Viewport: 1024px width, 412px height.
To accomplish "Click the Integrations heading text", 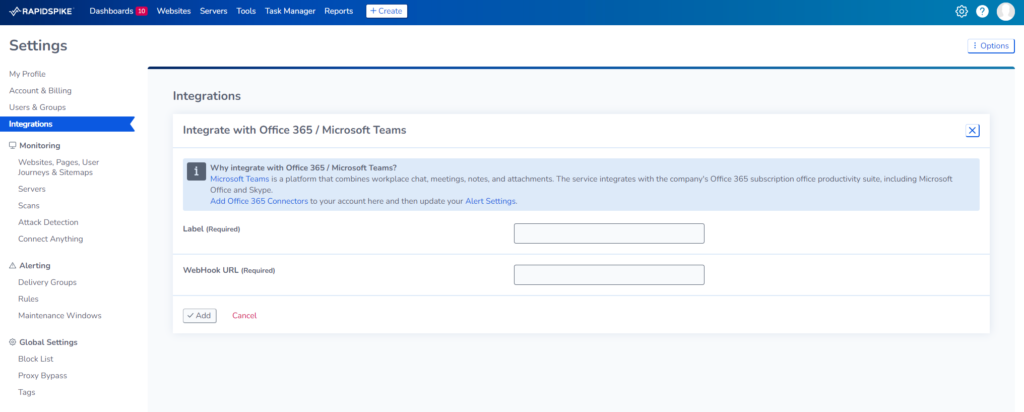I will 207,96.
